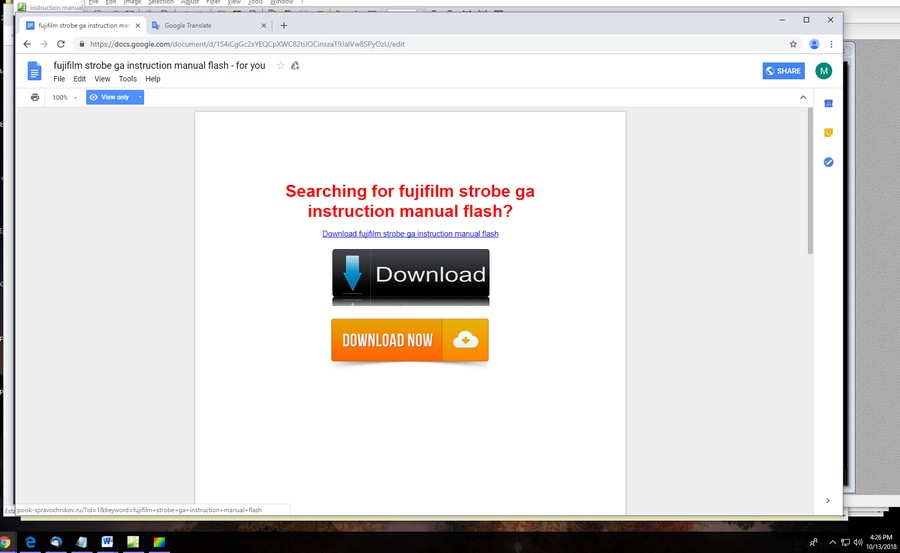This screenshot has width=900, height=553.
Task: Open the View menu in Docs
Action: click(102, 79)
